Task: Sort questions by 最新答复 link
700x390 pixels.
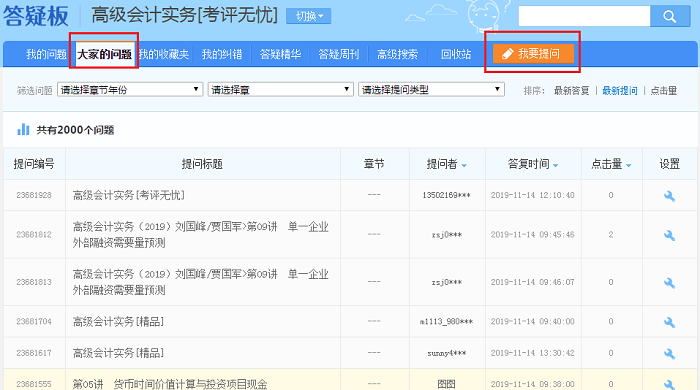Action: [x=571, y=91]
